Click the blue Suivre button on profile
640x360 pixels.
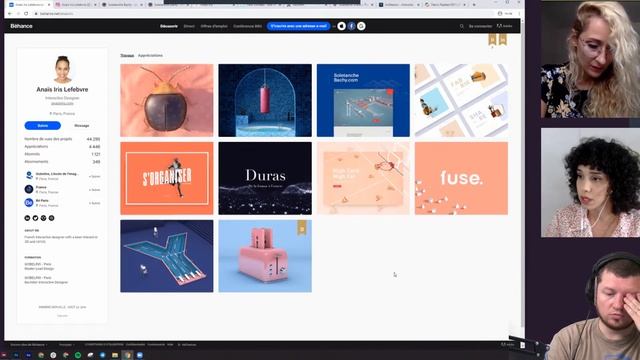[42, 126]
